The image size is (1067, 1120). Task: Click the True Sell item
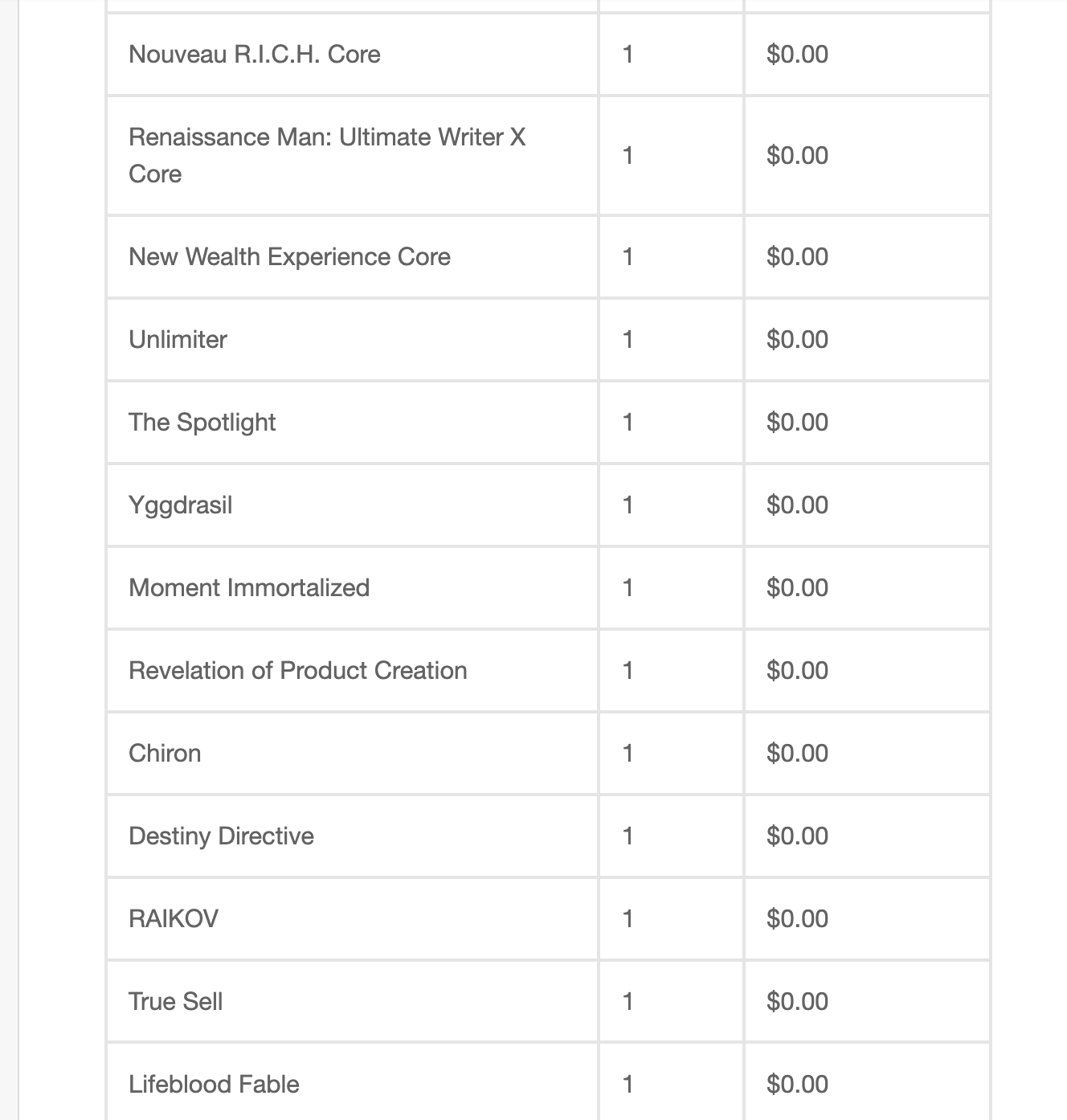[175, 1001]
